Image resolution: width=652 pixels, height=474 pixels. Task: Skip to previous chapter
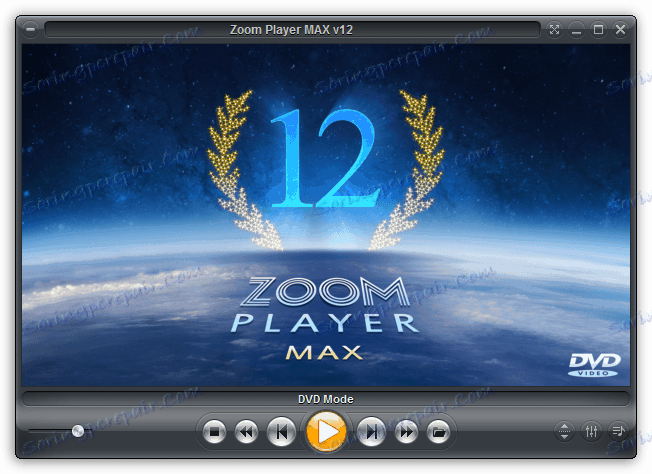pos(281,432)
